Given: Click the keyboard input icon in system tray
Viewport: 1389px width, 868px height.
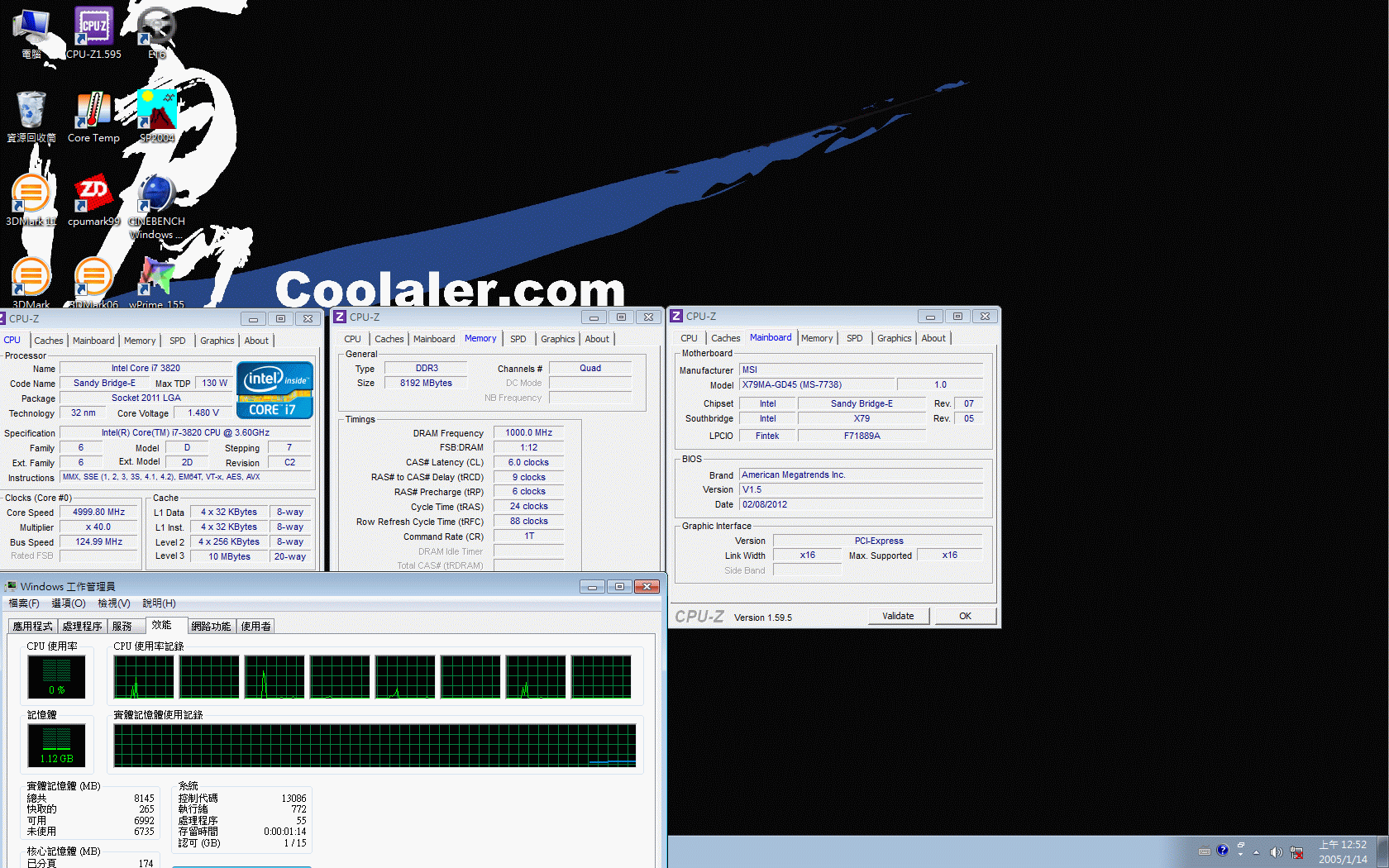Looking at the screenshot, I should coord(1204,851).
